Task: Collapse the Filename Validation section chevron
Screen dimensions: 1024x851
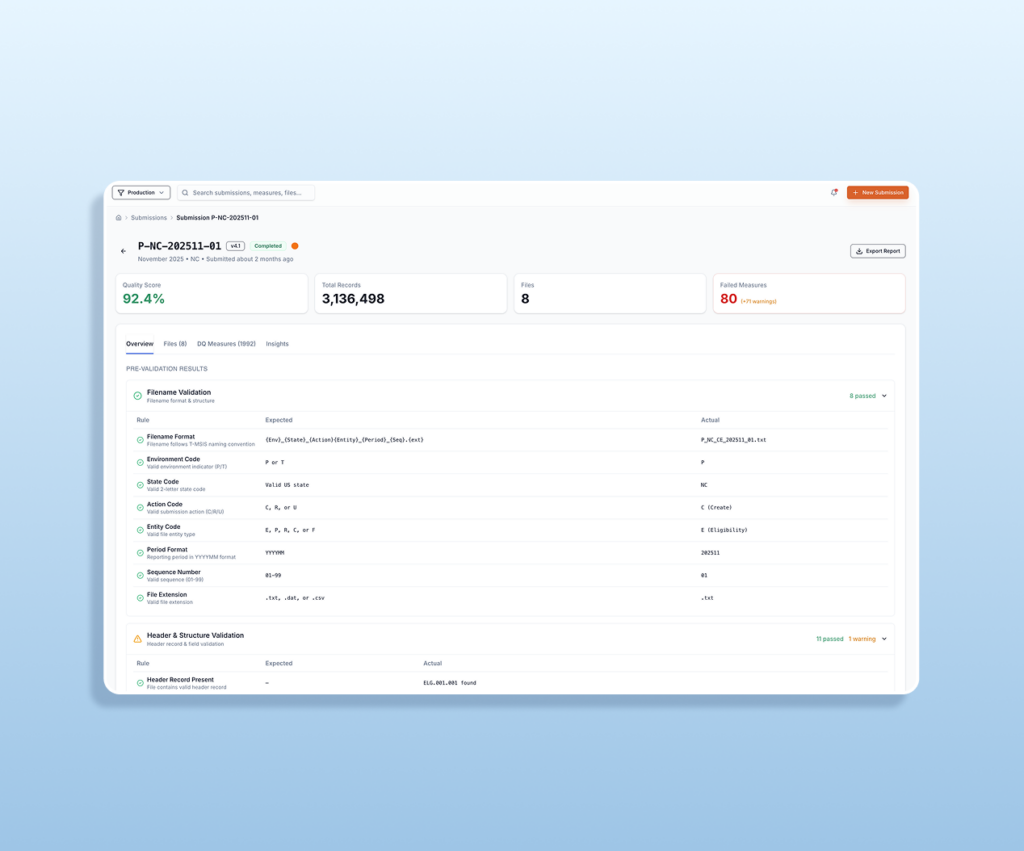Action: [884, 396]
